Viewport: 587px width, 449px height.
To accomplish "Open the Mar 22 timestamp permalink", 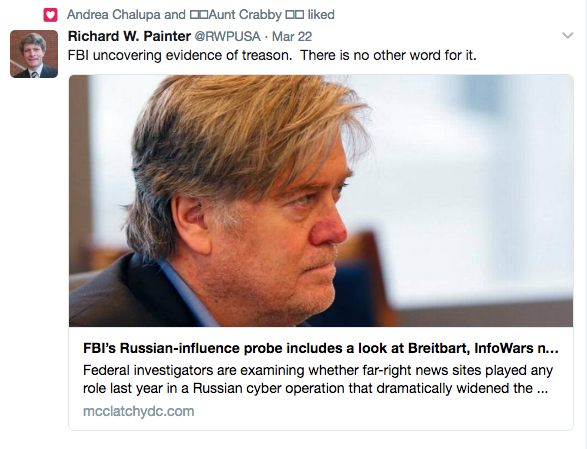I will point(292,36).
